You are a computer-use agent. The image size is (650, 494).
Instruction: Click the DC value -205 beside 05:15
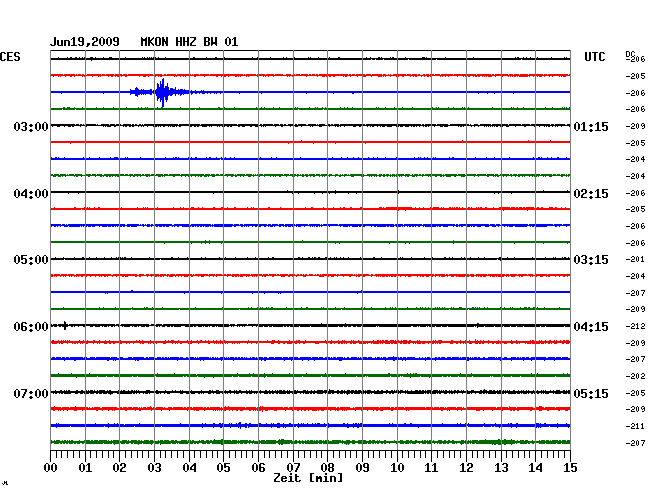tap(635, 393)
